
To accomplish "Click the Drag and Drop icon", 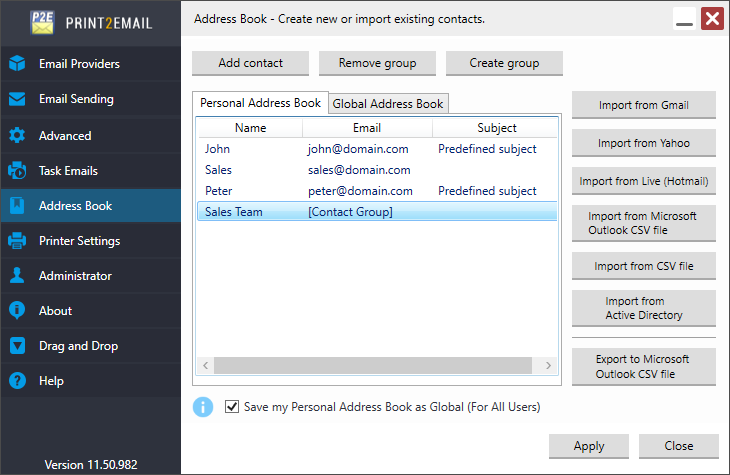I will point(17,346).
